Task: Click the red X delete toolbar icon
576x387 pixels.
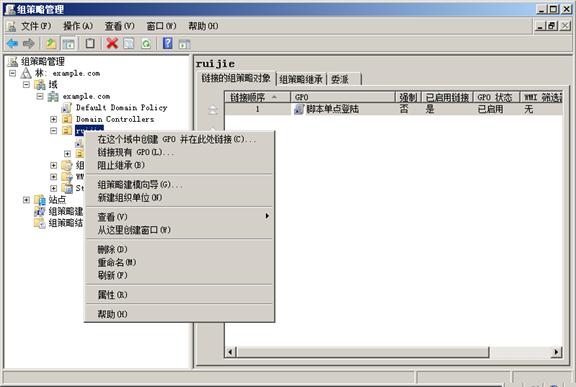Action: (112, 44)
